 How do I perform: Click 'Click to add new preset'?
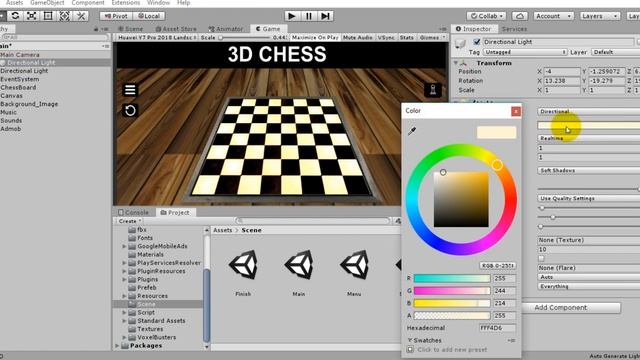point(452,349)
